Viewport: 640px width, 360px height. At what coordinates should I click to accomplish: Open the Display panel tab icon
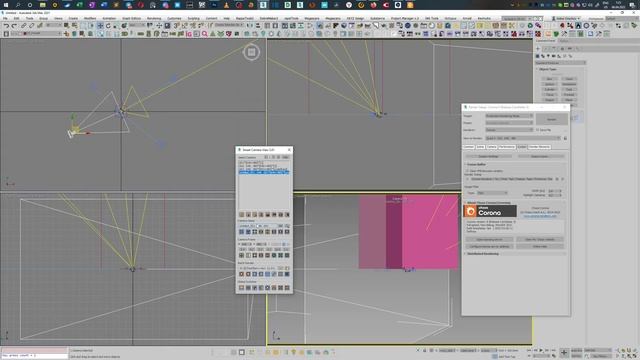click(x=570, y=49)
